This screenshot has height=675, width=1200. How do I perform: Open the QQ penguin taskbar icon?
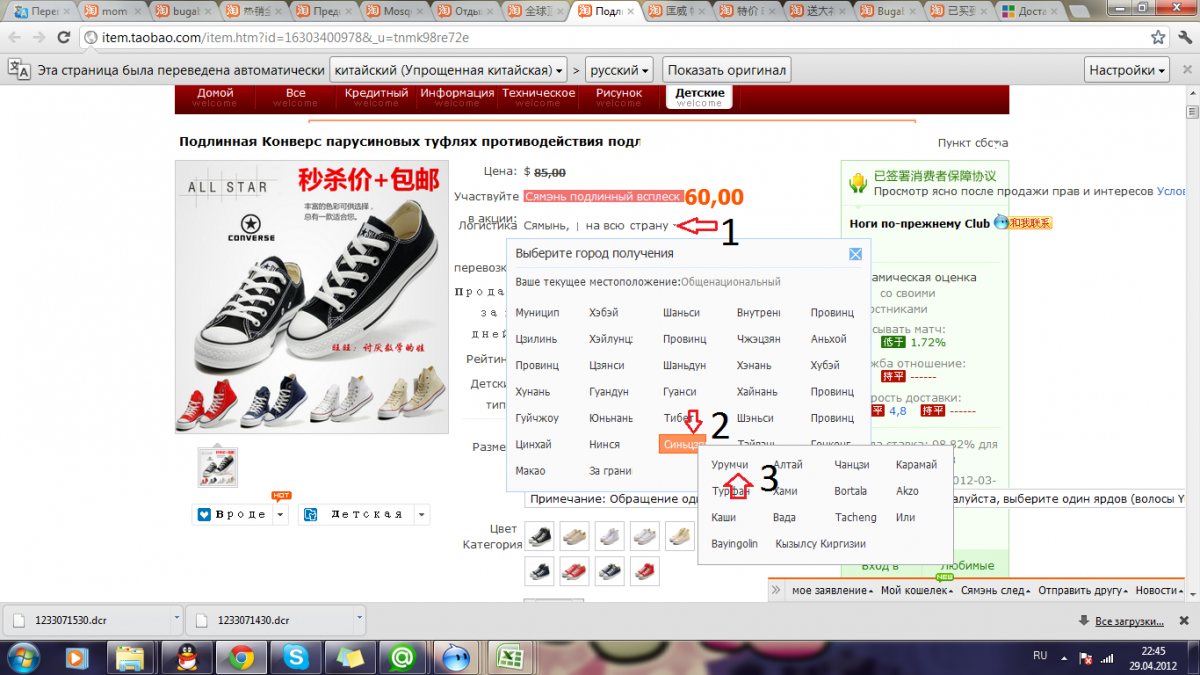click(185, 657)
